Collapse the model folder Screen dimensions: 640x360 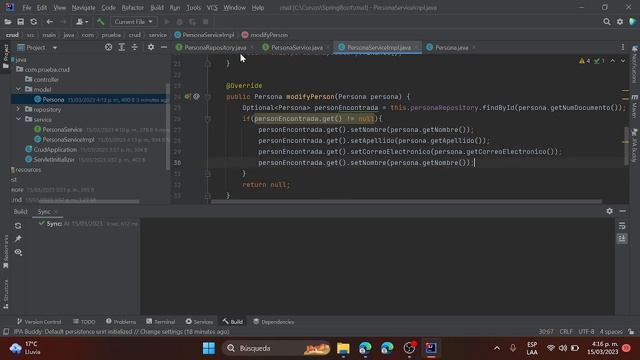coord(18,89)
